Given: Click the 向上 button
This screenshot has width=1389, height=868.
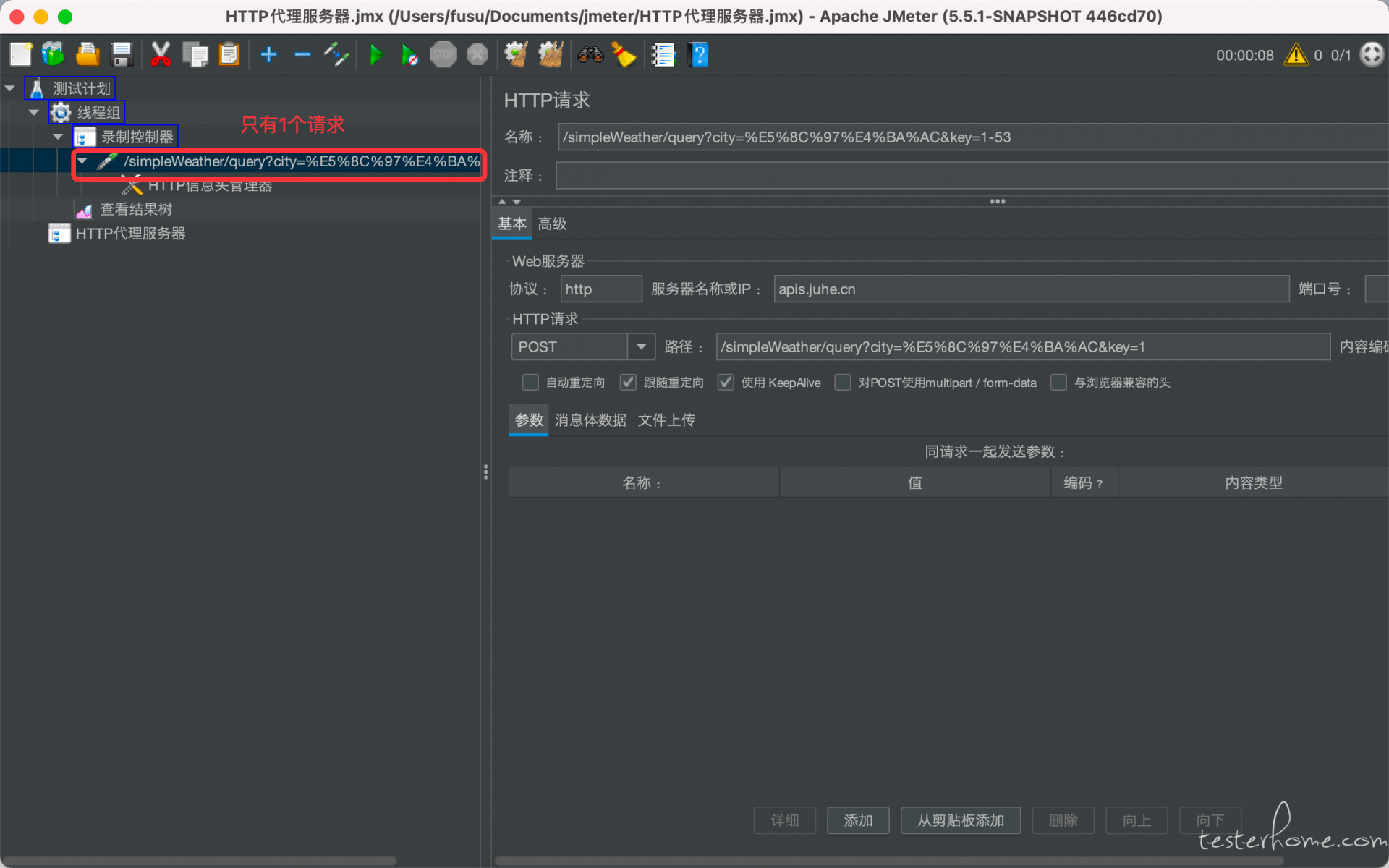Looking at the screenshot, I should pyautogui.click(x=1137, y=820).
